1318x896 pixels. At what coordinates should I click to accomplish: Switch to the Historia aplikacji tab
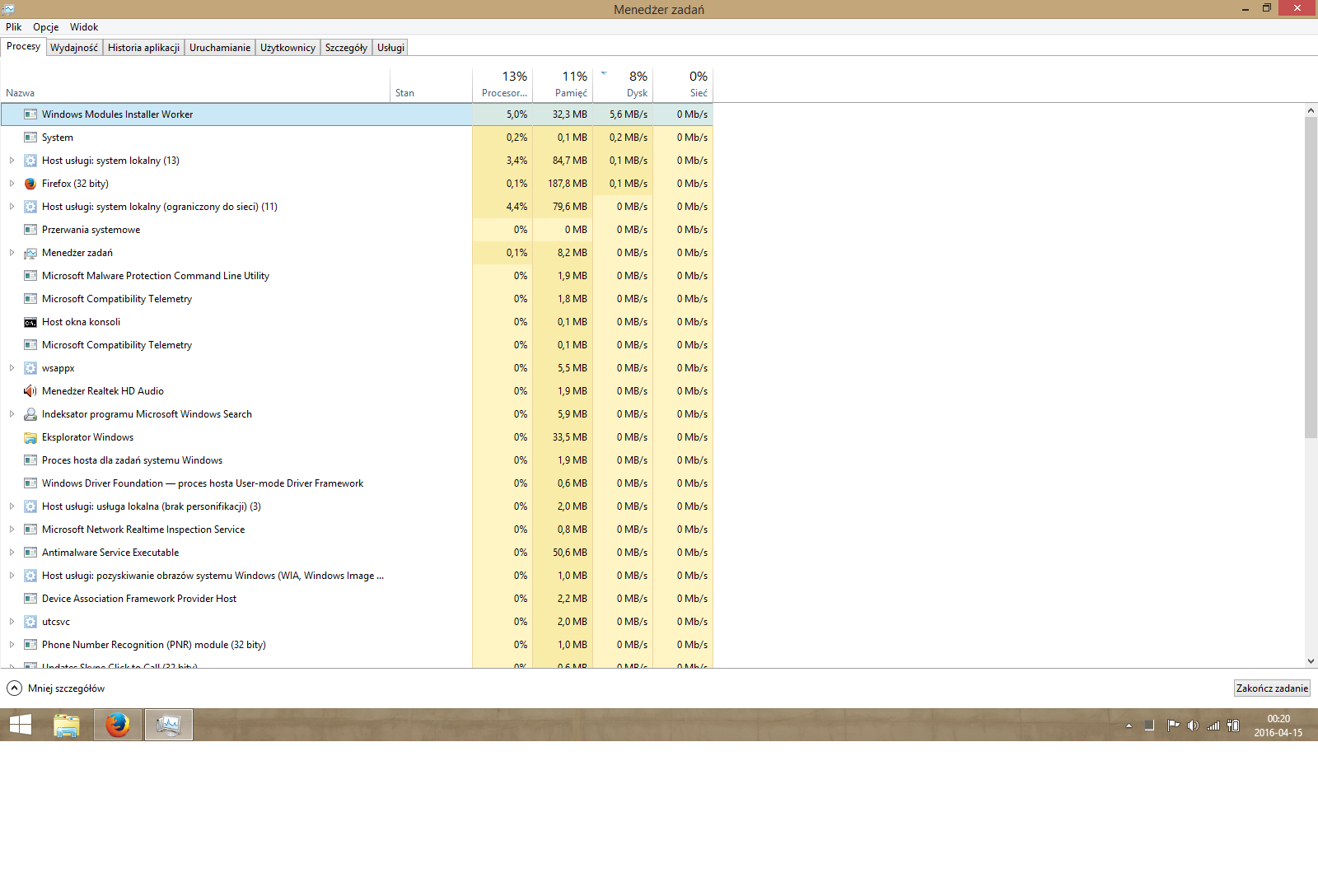[x=143, y=48]
